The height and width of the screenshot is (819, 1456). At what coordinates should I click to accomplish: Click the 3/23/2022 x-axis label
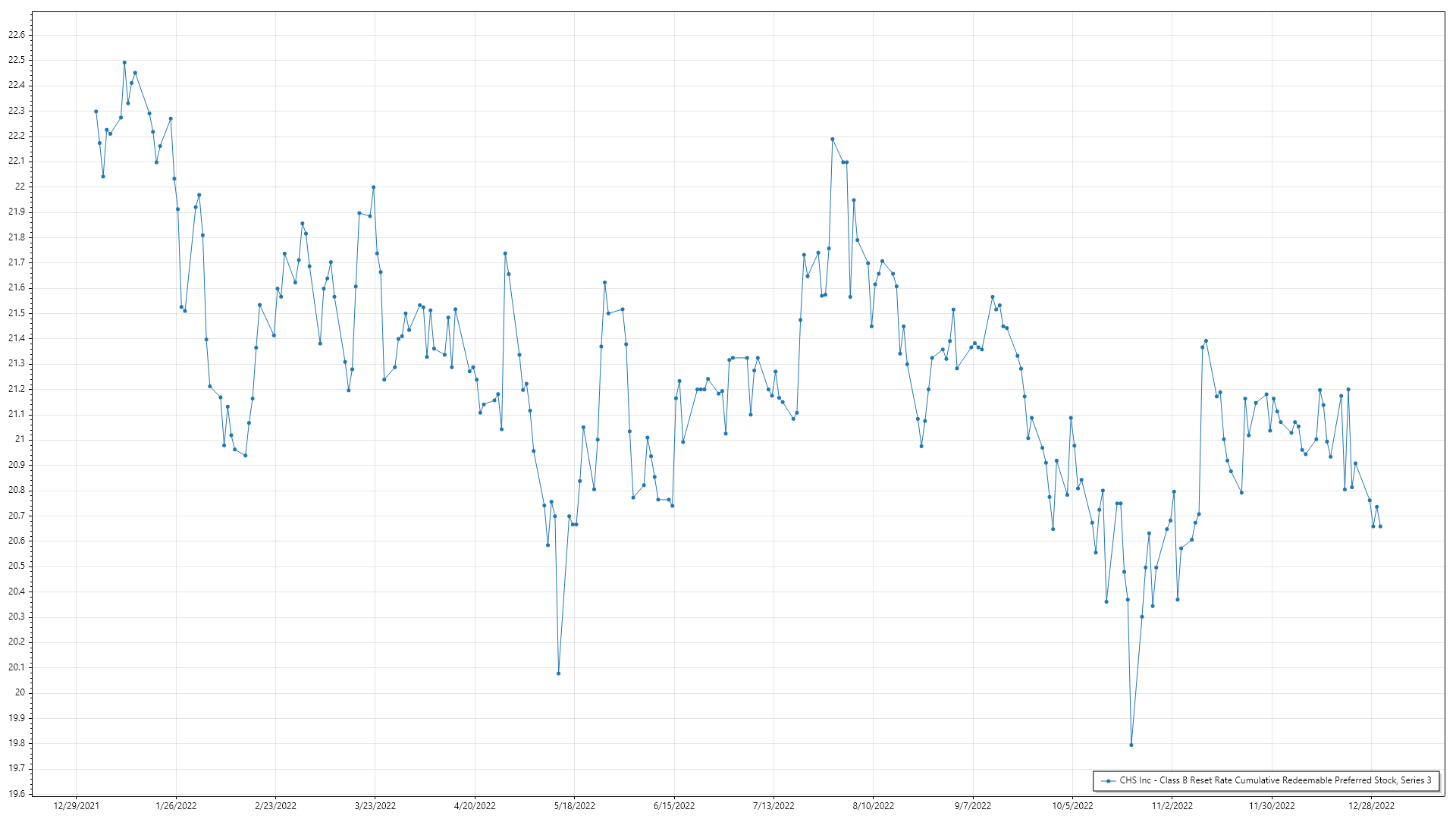point(375,806)
